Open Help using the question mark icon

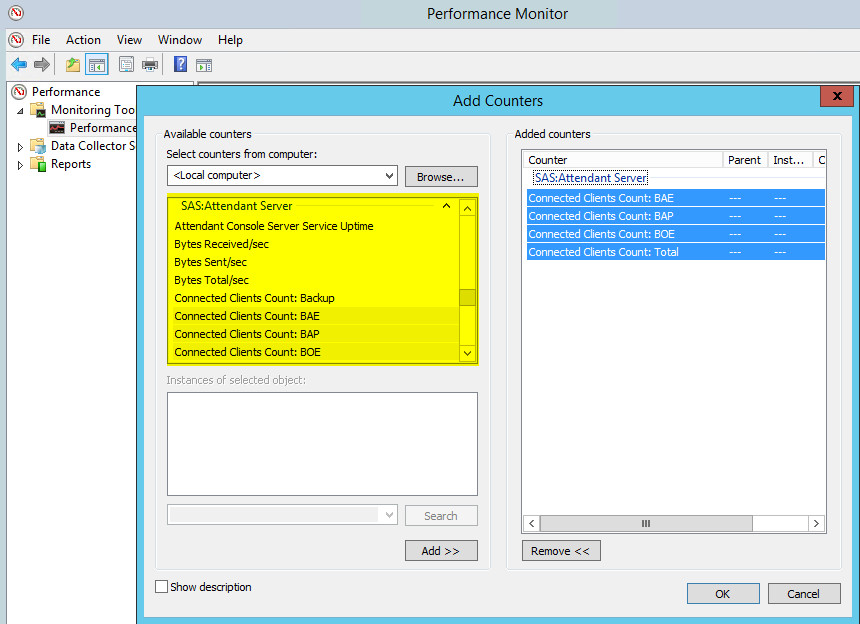[x=180, y=65]
